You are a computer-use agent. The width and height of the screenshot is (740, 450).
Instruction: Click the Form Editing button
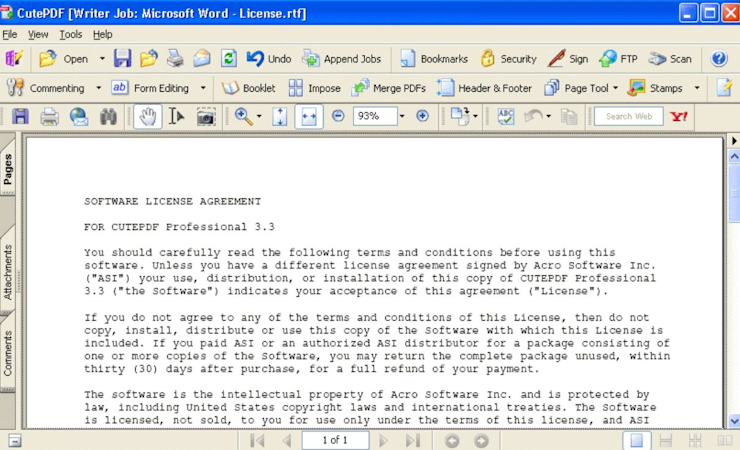point(150,88)
